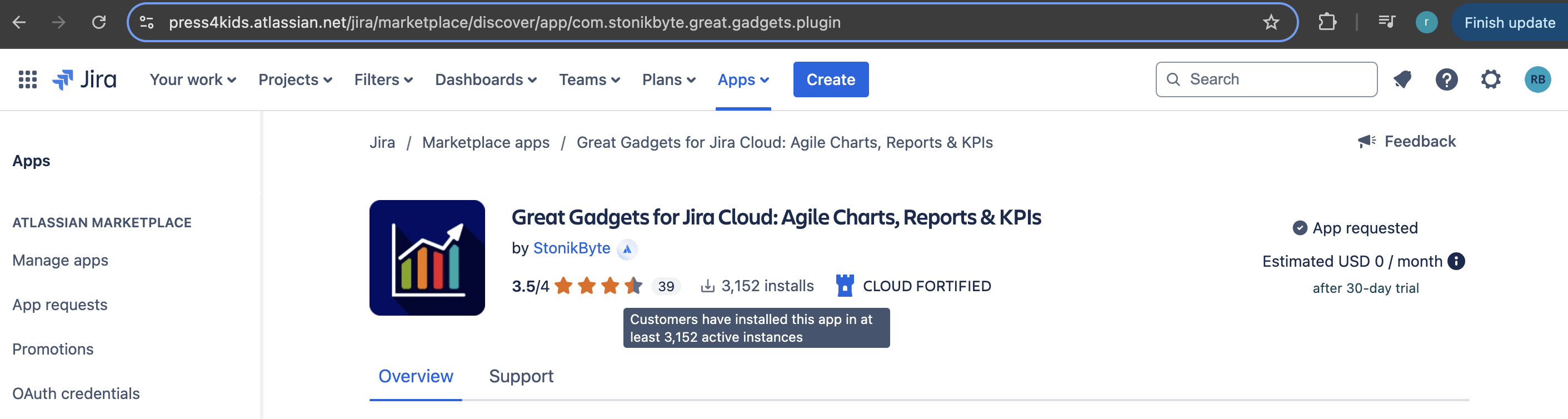Image resolution: width=1568 pixels, height=419 pixels.
Task: Switch to the Support tab
Action: coord(521,376)
